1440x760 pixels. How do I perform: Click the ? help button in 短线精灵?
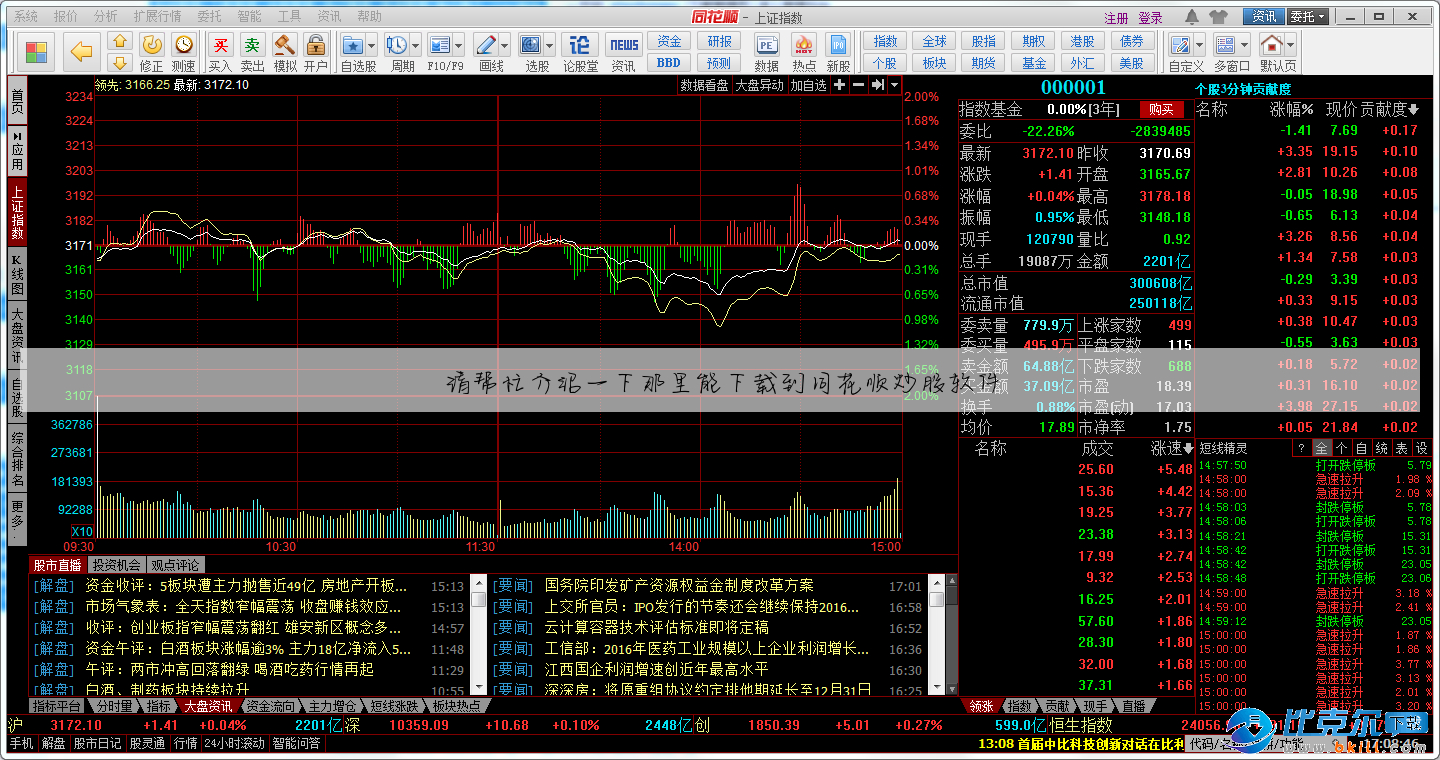coord(1301,448)
